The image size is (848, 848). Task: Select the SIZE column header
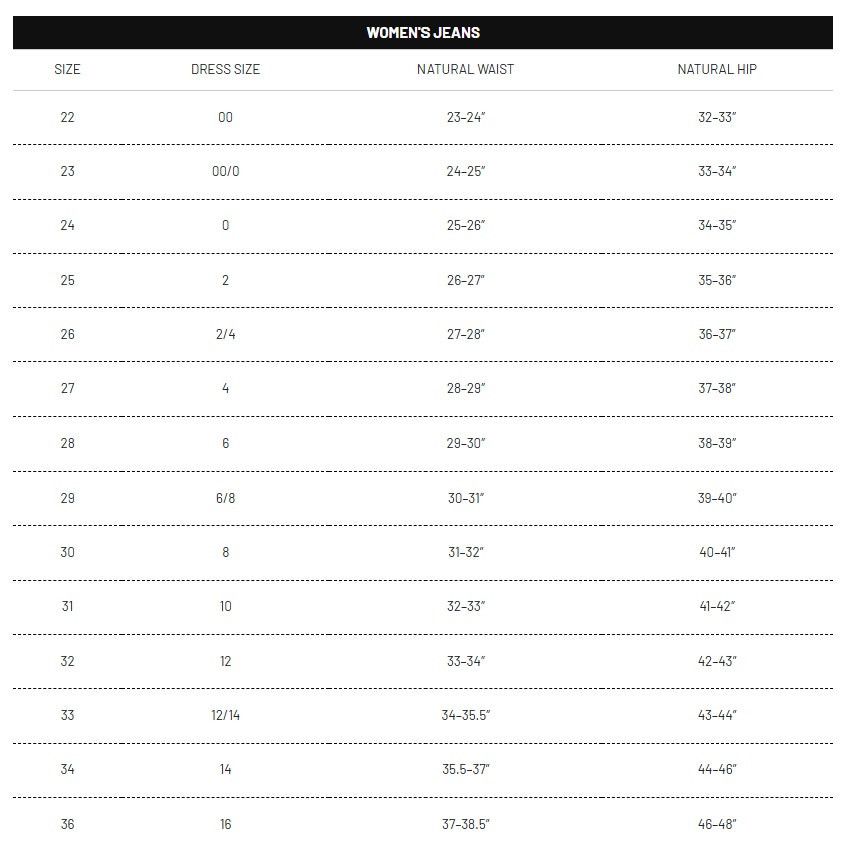pyautogui.click(x=67, y=69)
